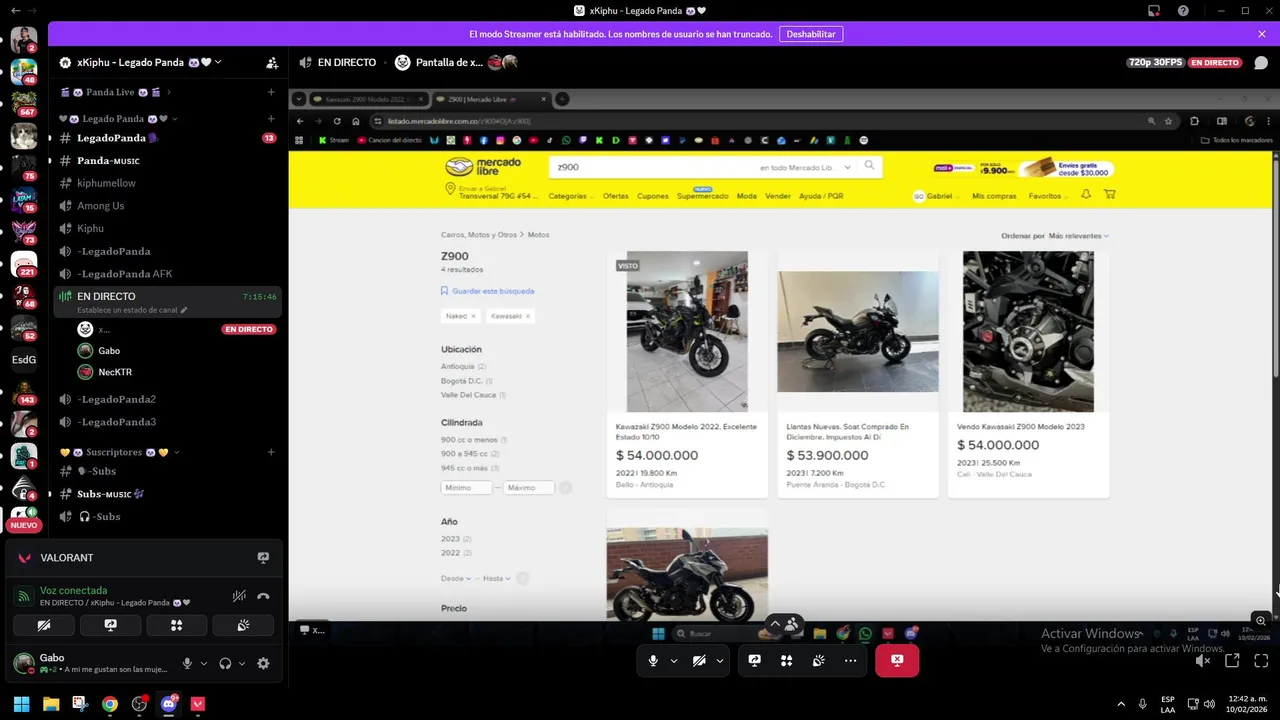This screenshot has height=720, width=1280.
Task: Open activities launcher in the voice panel
Action: click(177, 625)
